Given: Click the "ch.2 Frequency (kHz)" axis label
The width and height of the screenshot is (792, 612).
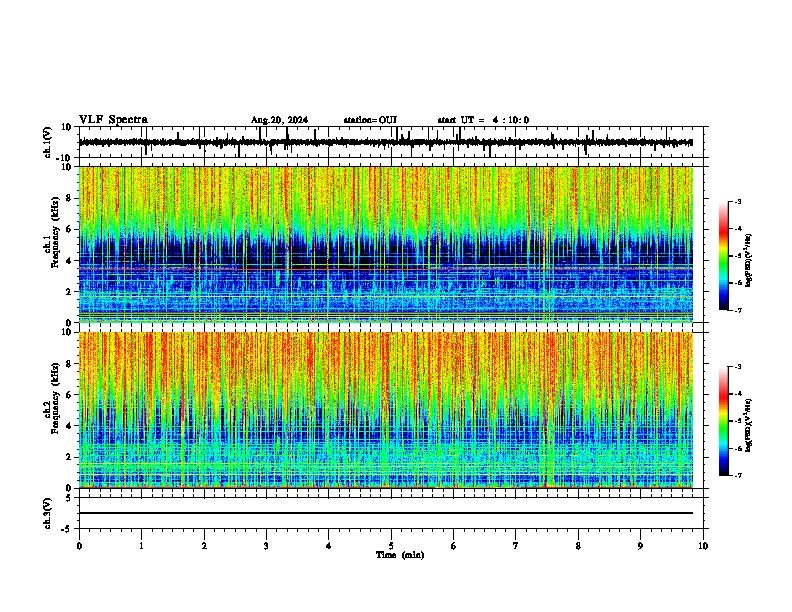Looking at the screenshot, I should point(54,397).
